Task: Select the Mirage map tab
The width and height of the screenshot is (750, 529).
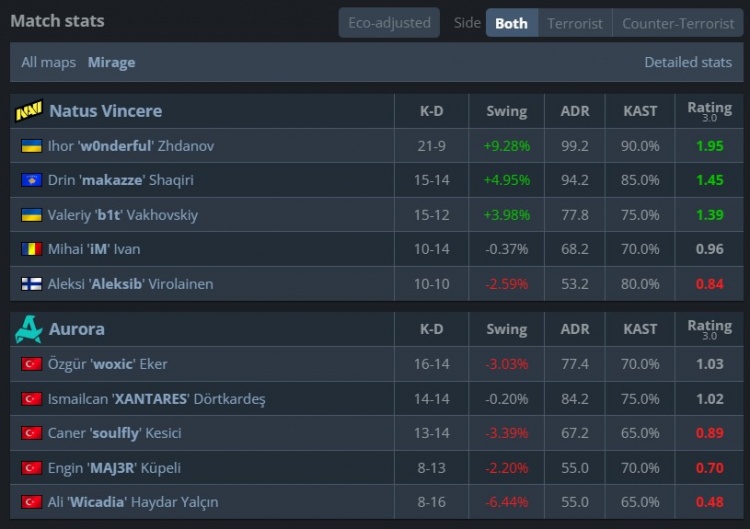Action: pos(111,62)
